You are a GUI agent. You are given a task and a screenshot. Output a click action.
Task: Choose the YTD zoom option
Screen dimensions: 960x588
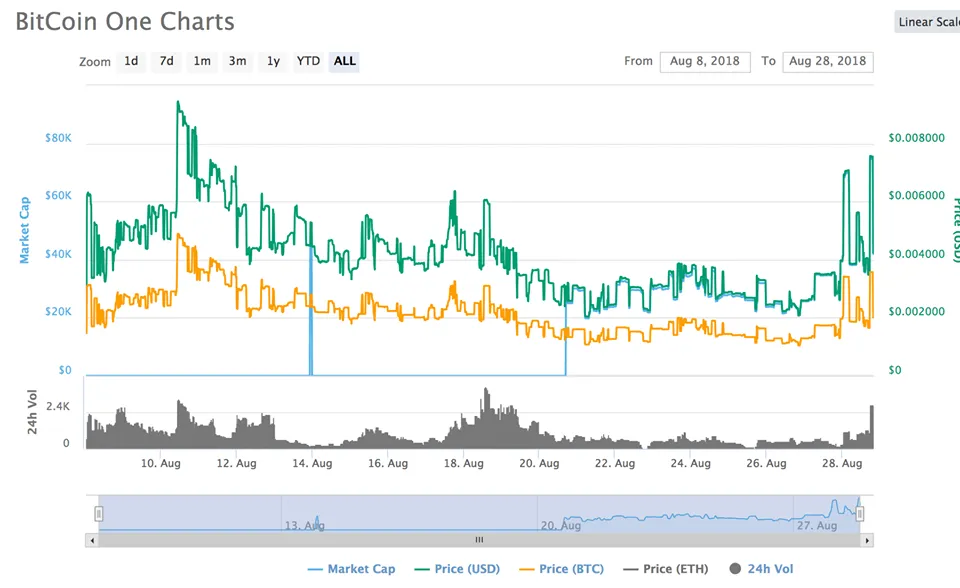coord(309,61)
